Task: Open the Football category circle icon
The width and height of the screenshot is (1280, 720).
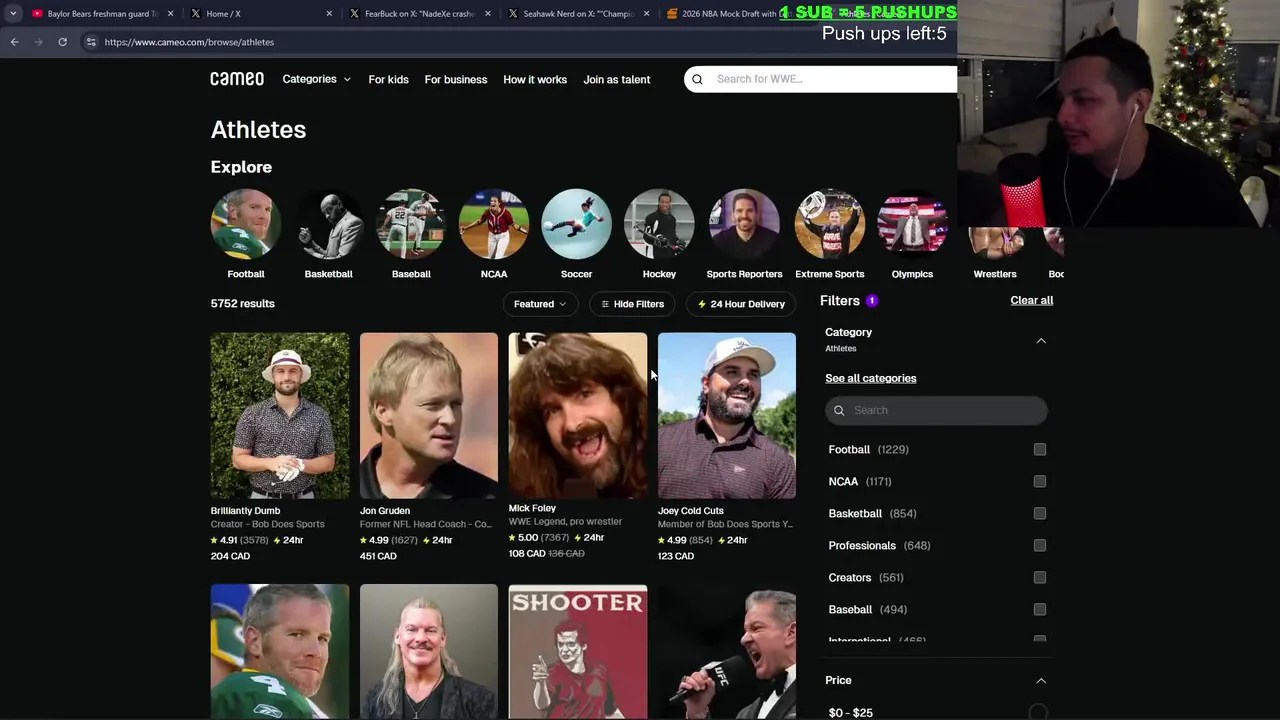Action: click(246, 224)
